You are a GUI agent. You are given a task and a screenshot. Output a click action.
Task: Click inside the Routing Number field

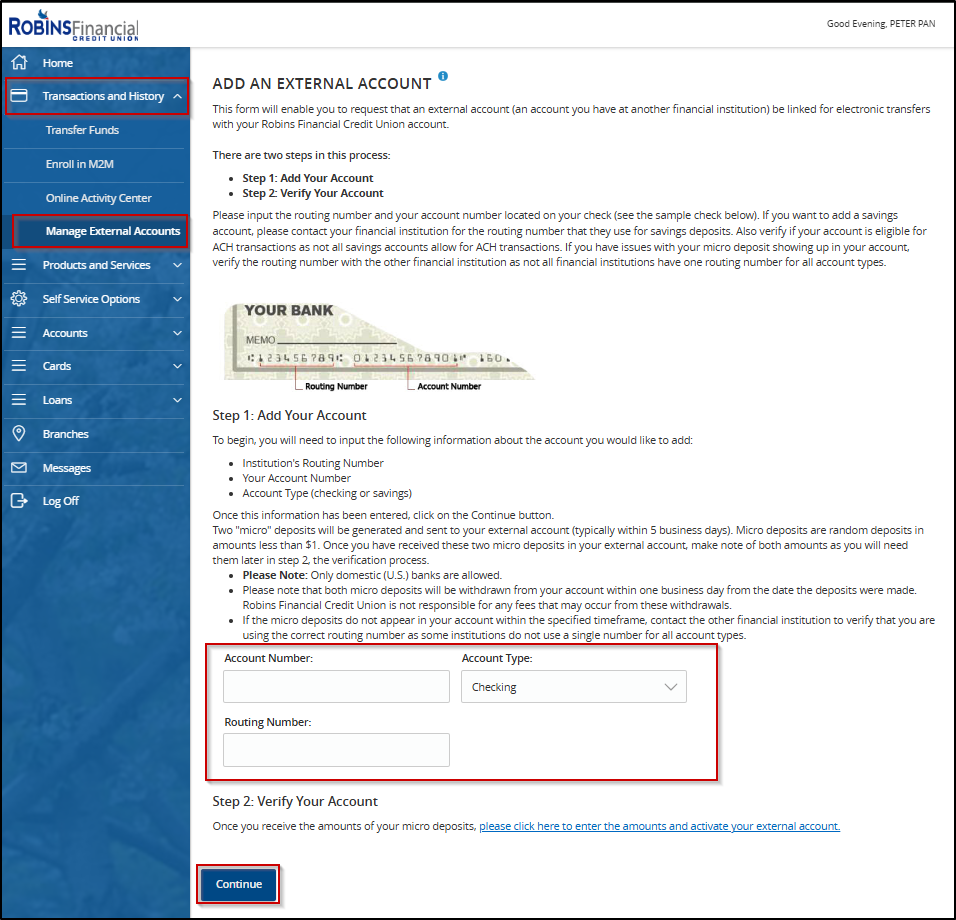click(335, 750)
